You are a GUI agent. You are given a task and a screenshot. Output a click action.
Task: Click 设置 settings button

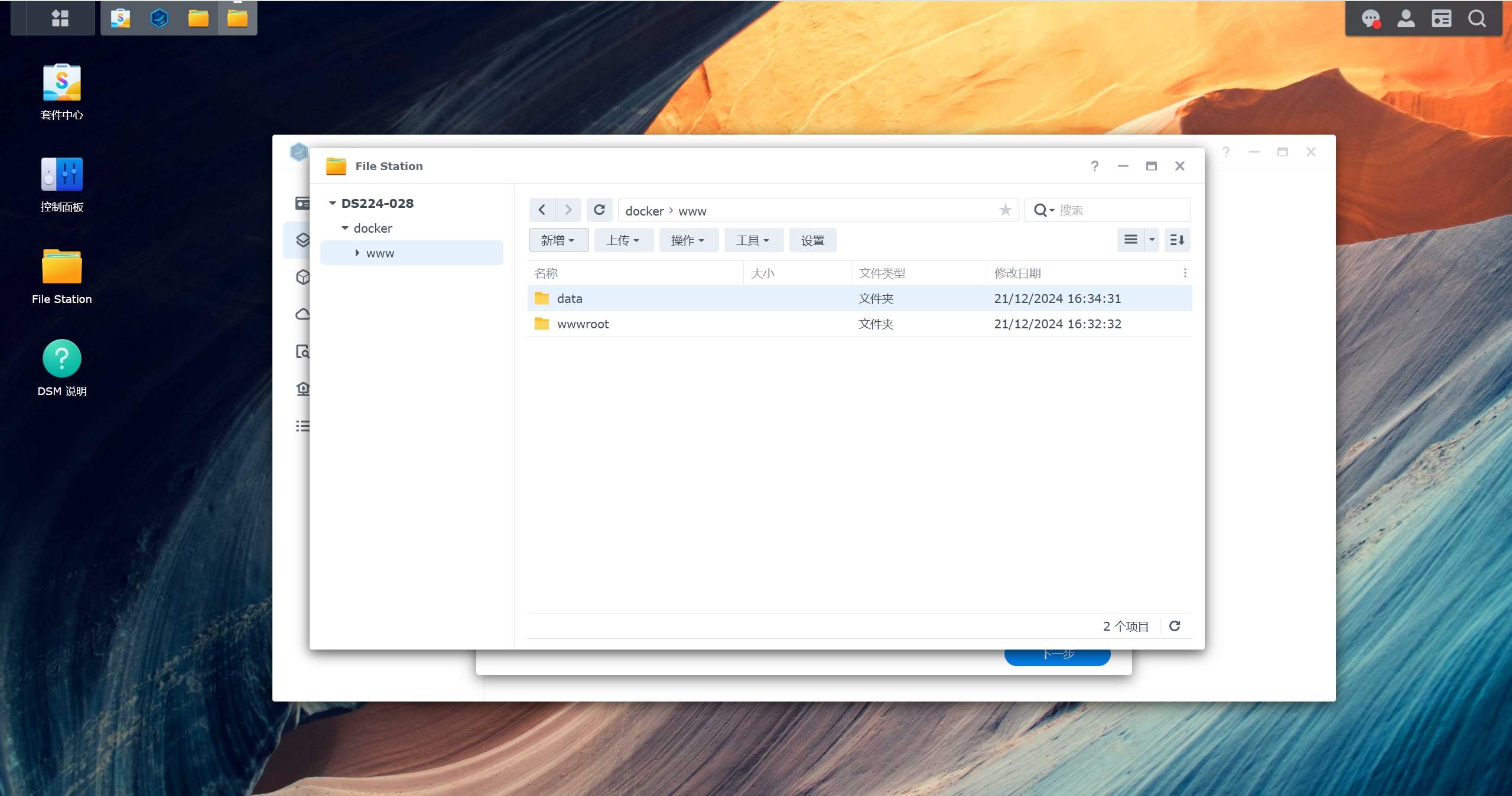(812, 240)
